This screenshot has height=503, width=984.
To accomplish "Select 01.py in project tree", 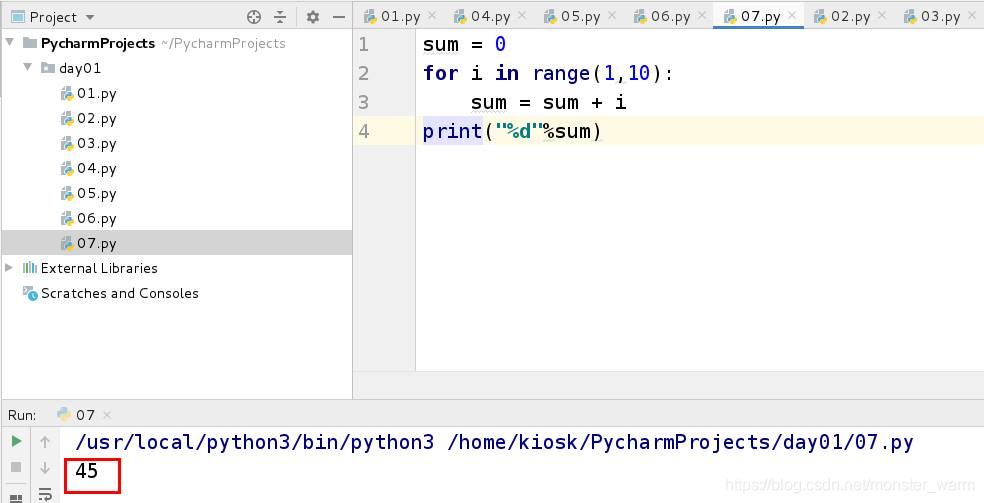I will tap(88, 93).
